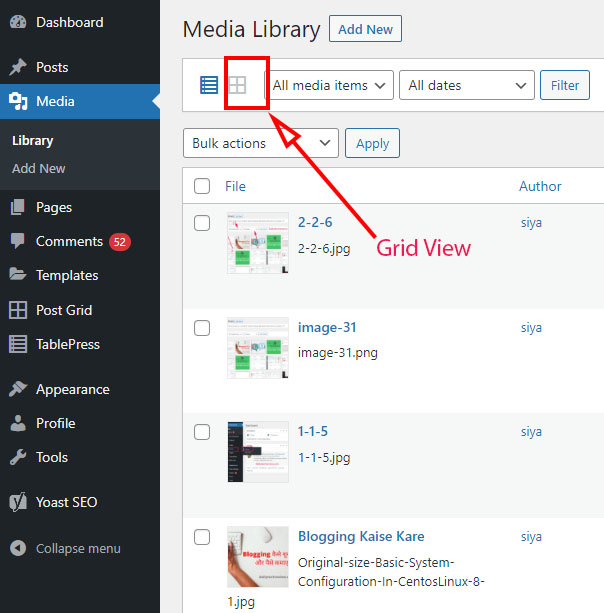Sort by File column header

[x=235, y=186]
